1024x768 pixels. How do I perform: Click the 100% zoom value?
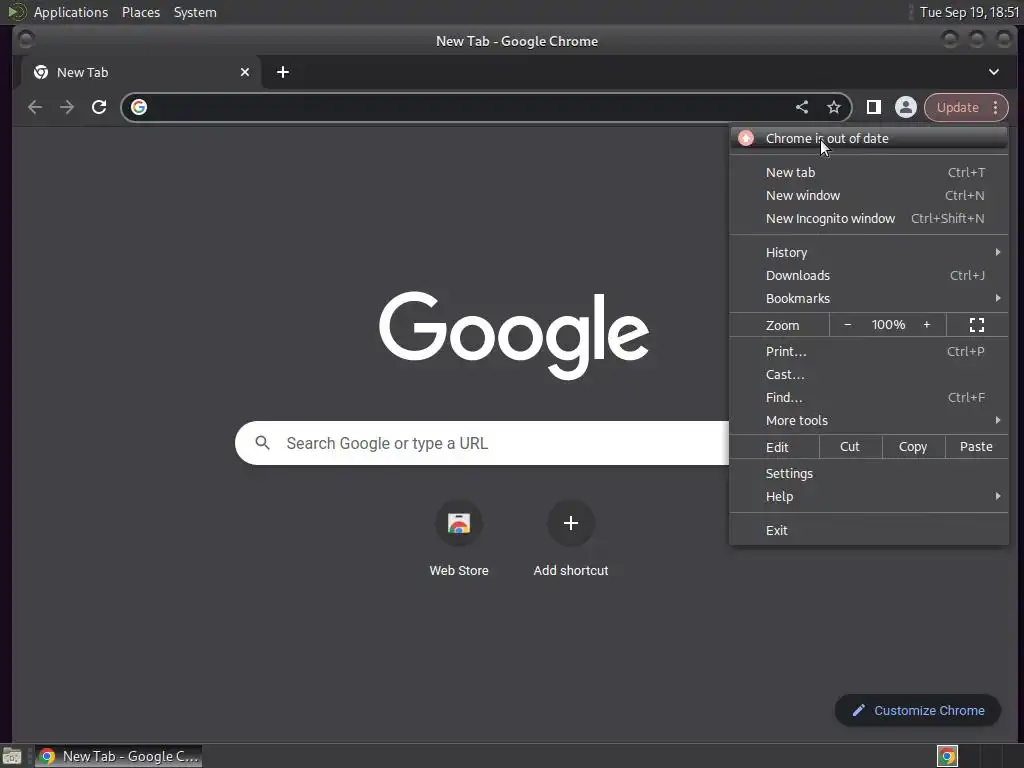point(888,325)
